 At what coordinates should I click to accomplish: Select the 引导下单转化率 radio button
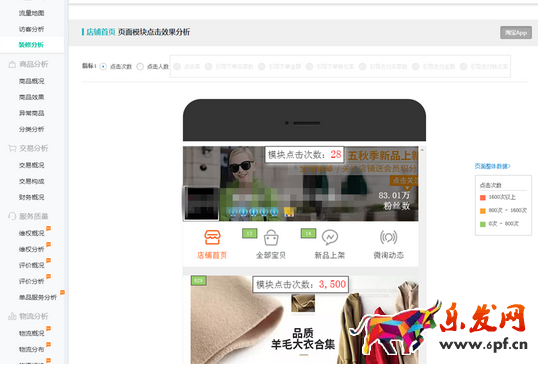click(x=309, y=67)
